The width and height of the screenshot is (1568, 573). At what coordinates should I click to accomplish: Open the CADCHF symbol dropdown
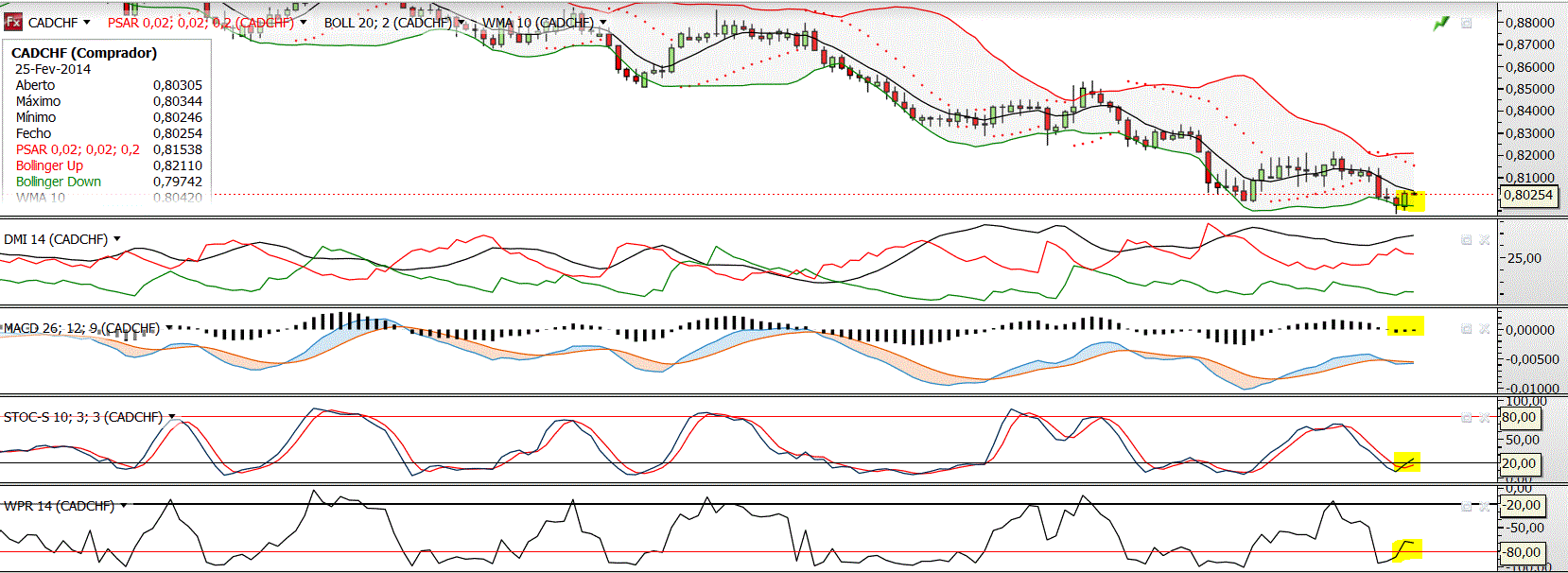tap(87, 22)
